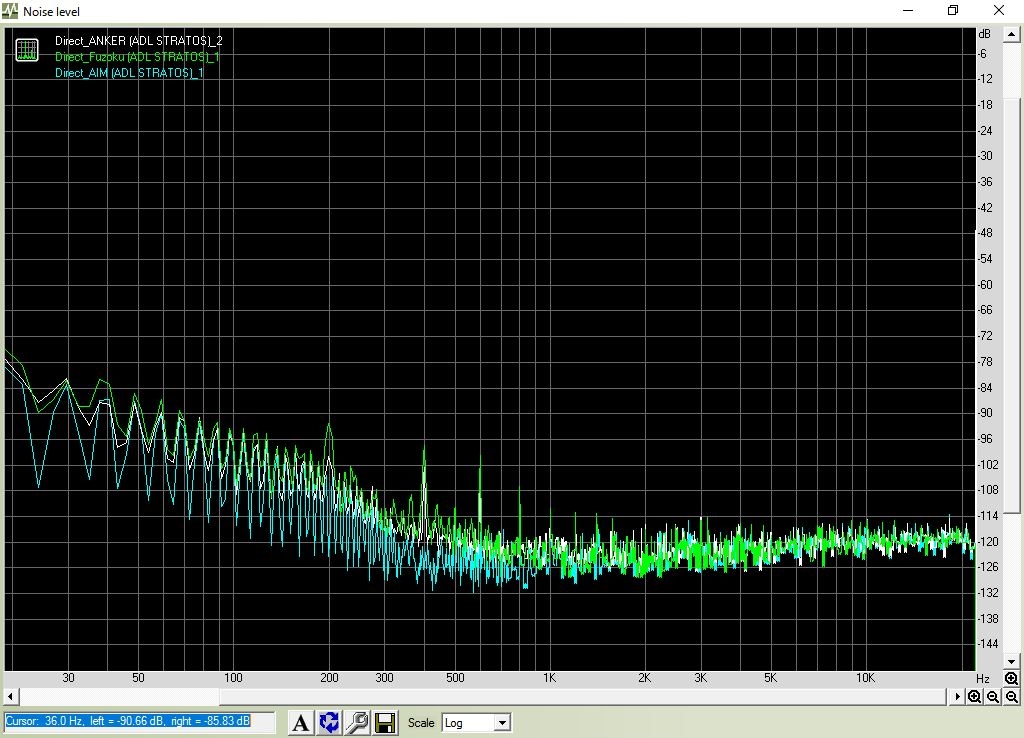The height and width of the screenshot is (738, 1024).
Task: Click the vertical scrollbar down arrow
Action: pyautogui.click(x=1011, y=661)
